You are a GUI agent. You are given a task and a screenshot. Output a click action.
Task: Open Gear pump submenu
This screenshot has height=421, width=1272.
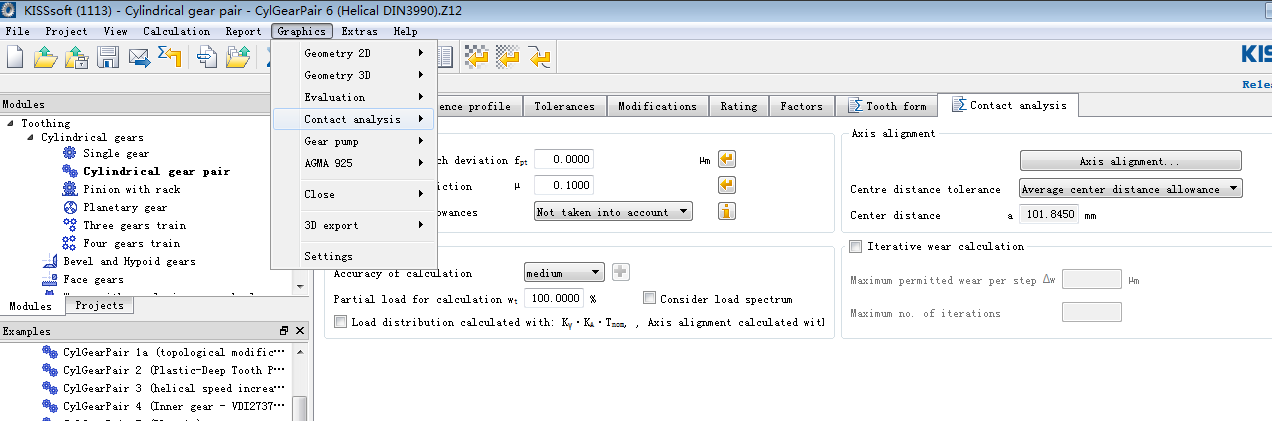tap(354, 141)
